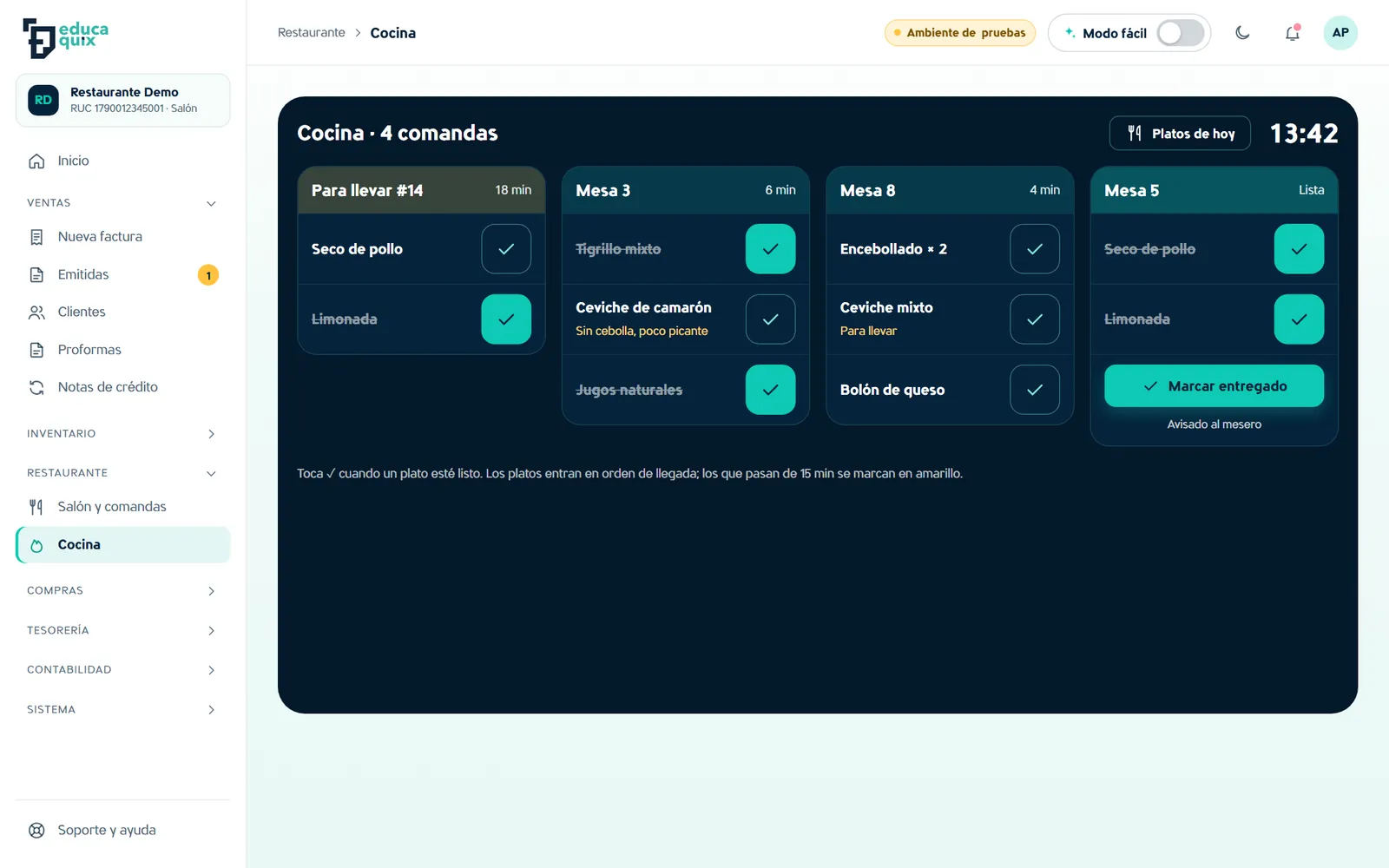Toggle the Modo fácil switch

1181,33
